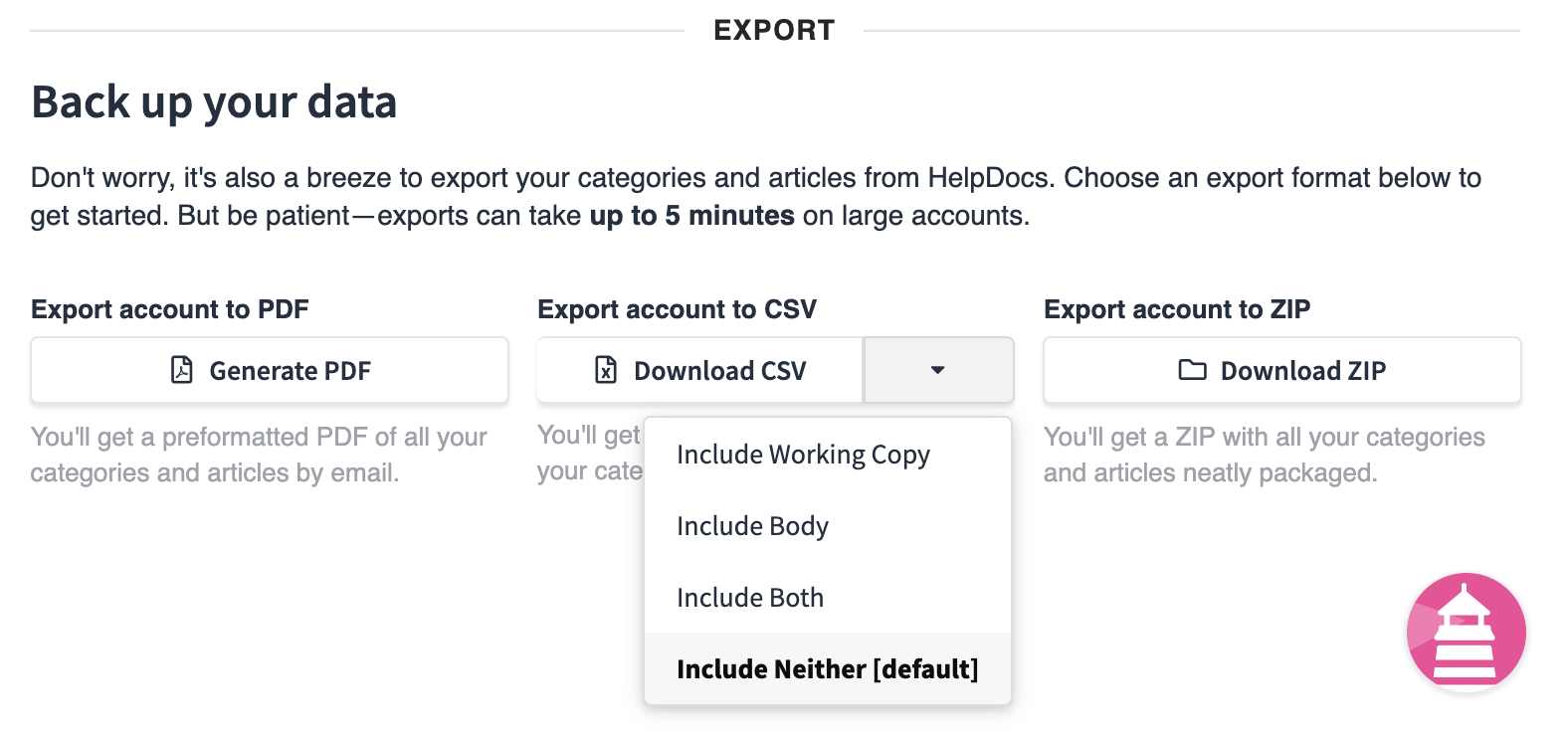The height and width of the screenshot is (738, 1568).
Task: Click the preformatted PDF description text
Action: click(259, 455)
